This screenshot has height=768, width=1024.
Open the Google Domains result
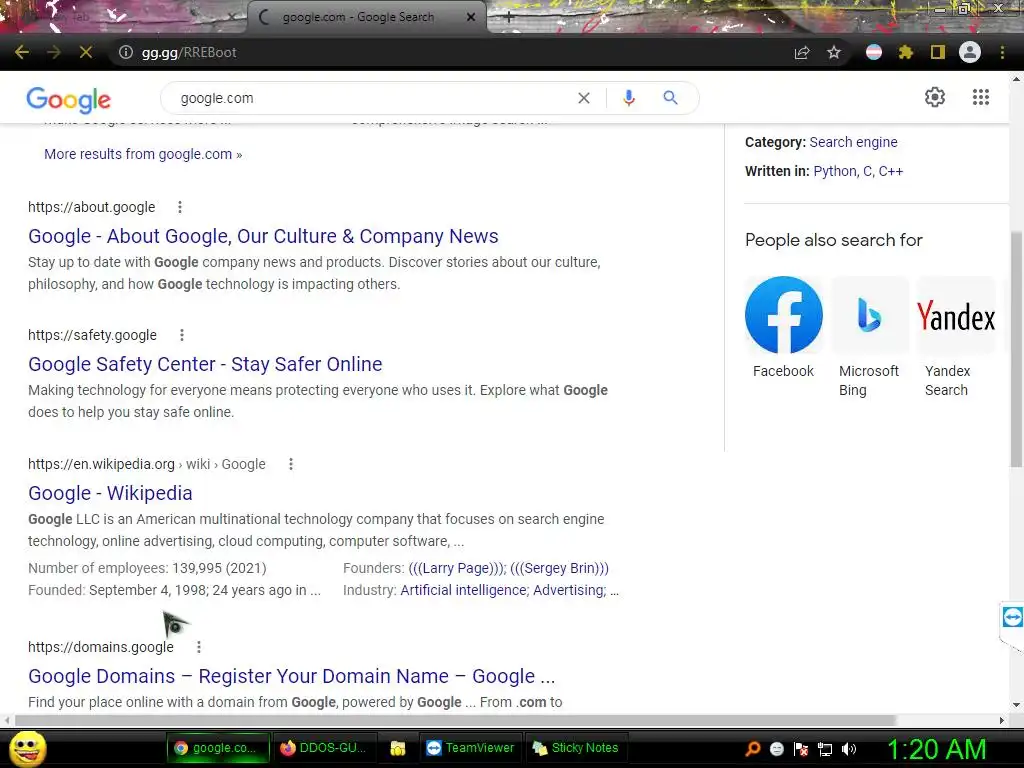click(291, 676)
